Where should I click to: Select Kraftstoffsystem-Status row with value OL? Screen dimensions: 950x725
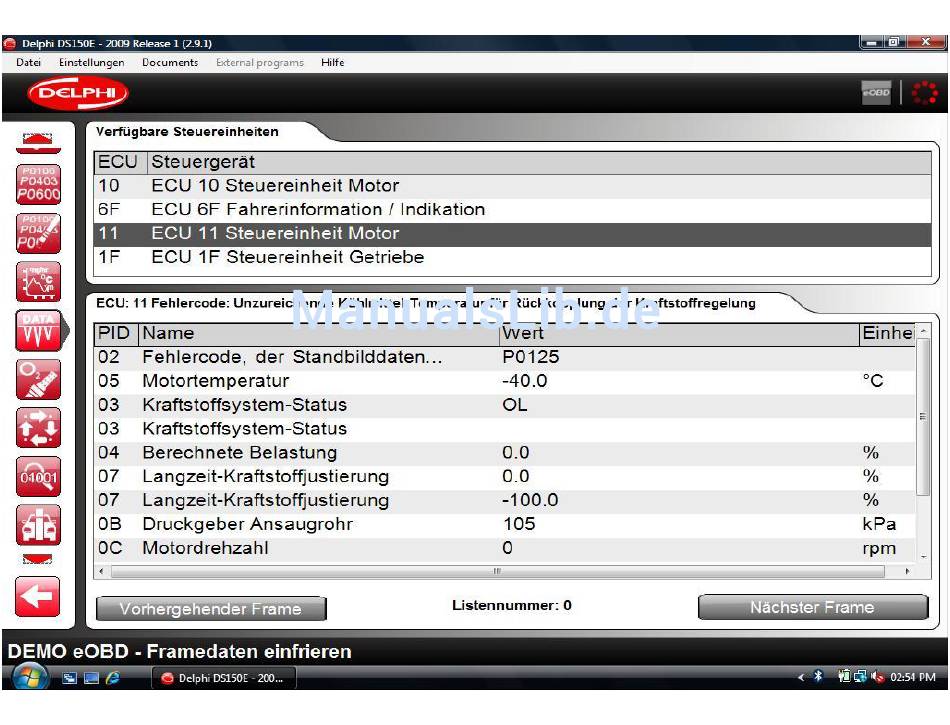(x=505, y=405)
